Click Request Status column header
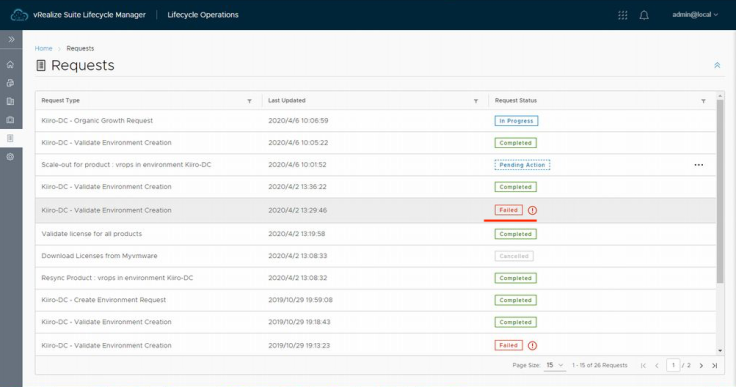Viewport: 736px width, 387px height. point(515,101)
